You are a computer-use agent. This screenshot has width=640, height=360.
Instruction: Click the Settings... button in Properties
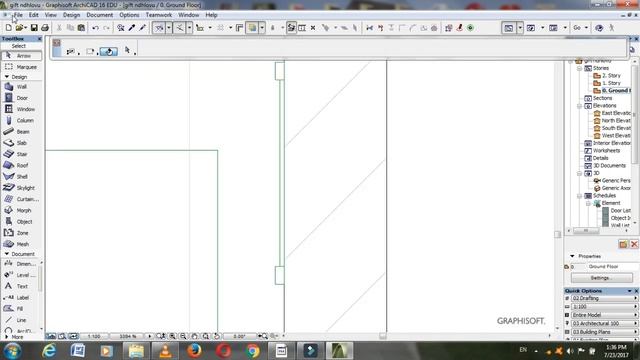coord(602,278)
